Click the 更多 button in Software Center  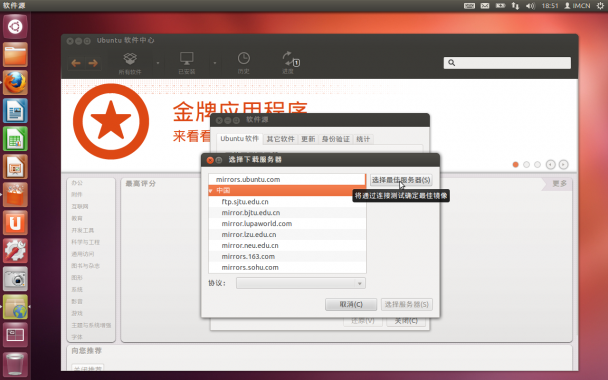tap(559, 183)
